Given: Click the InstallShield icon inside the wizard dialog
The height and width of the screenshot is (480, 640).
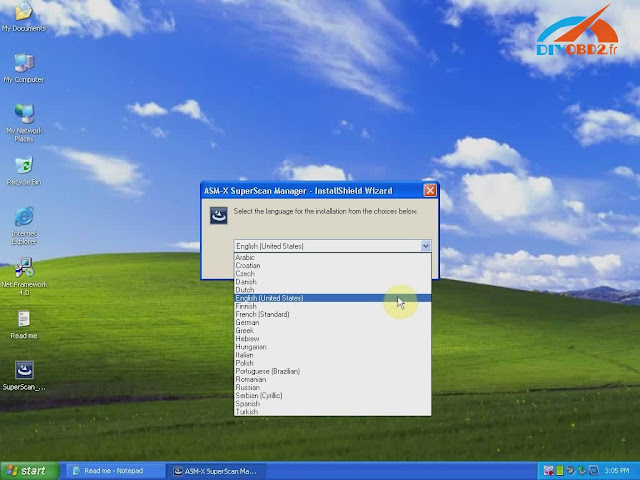Looking at the screenshot, I should click(218, 215).
